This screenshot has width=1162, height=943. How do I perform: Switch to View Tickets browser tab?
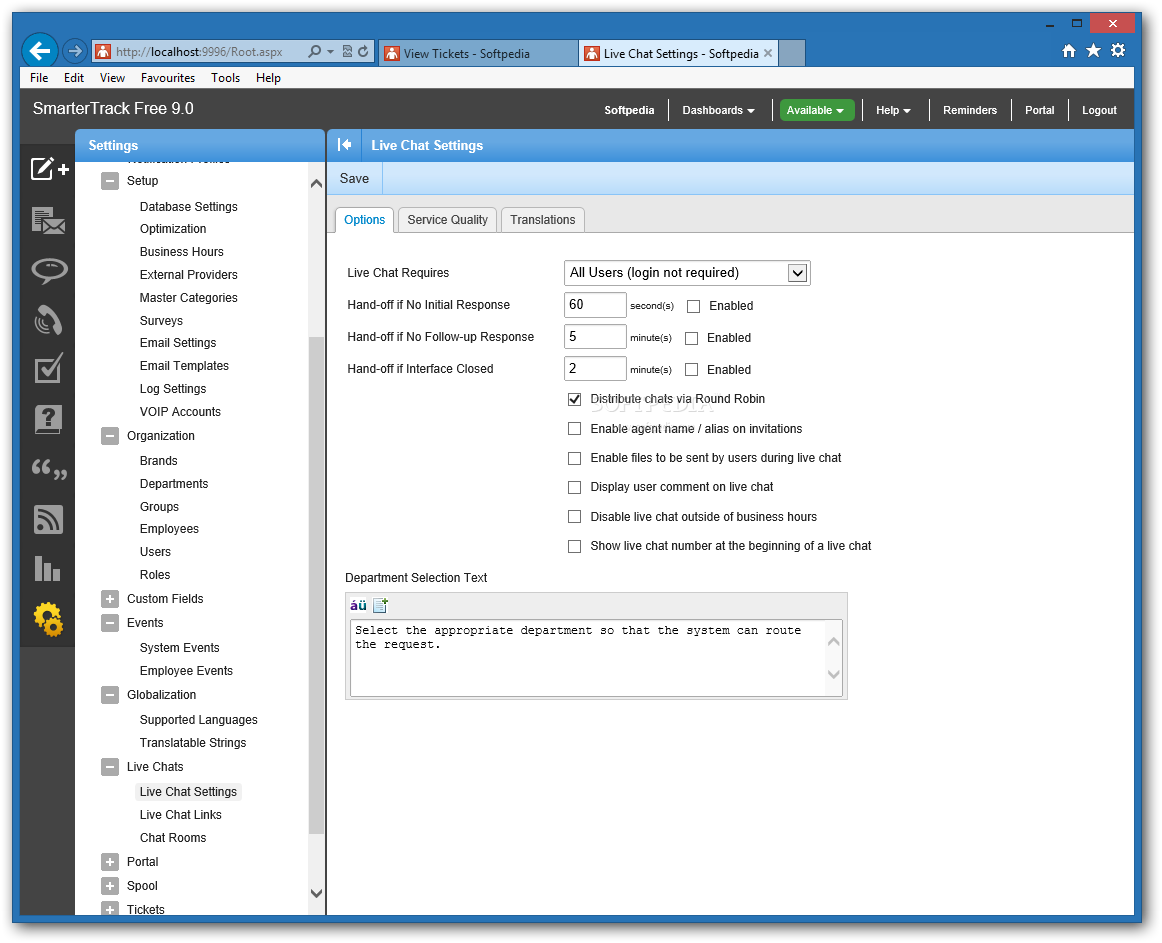pos(478,53)
